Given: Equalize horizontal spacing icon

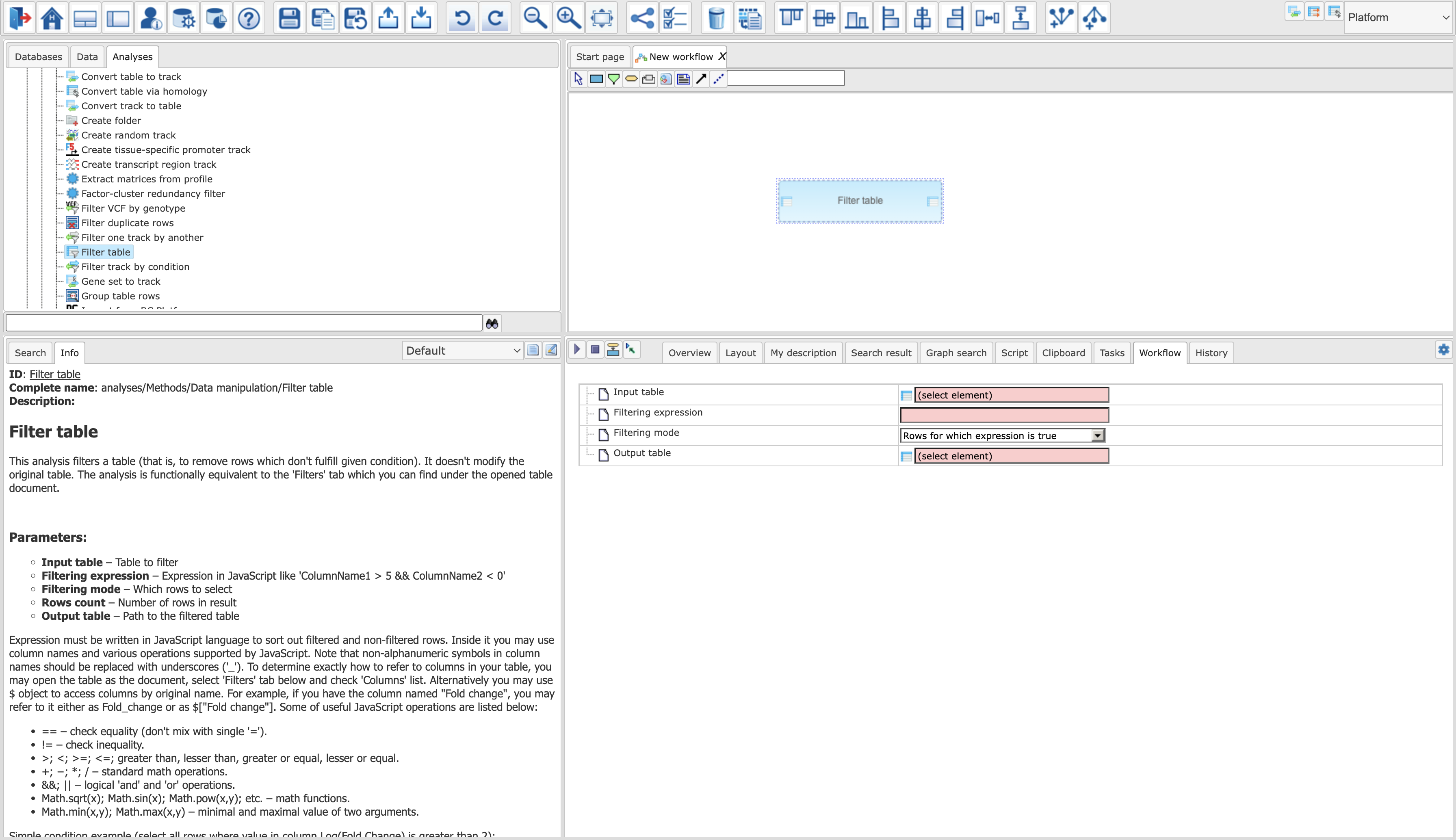Looking at the screenshot, I should (988, 18).
